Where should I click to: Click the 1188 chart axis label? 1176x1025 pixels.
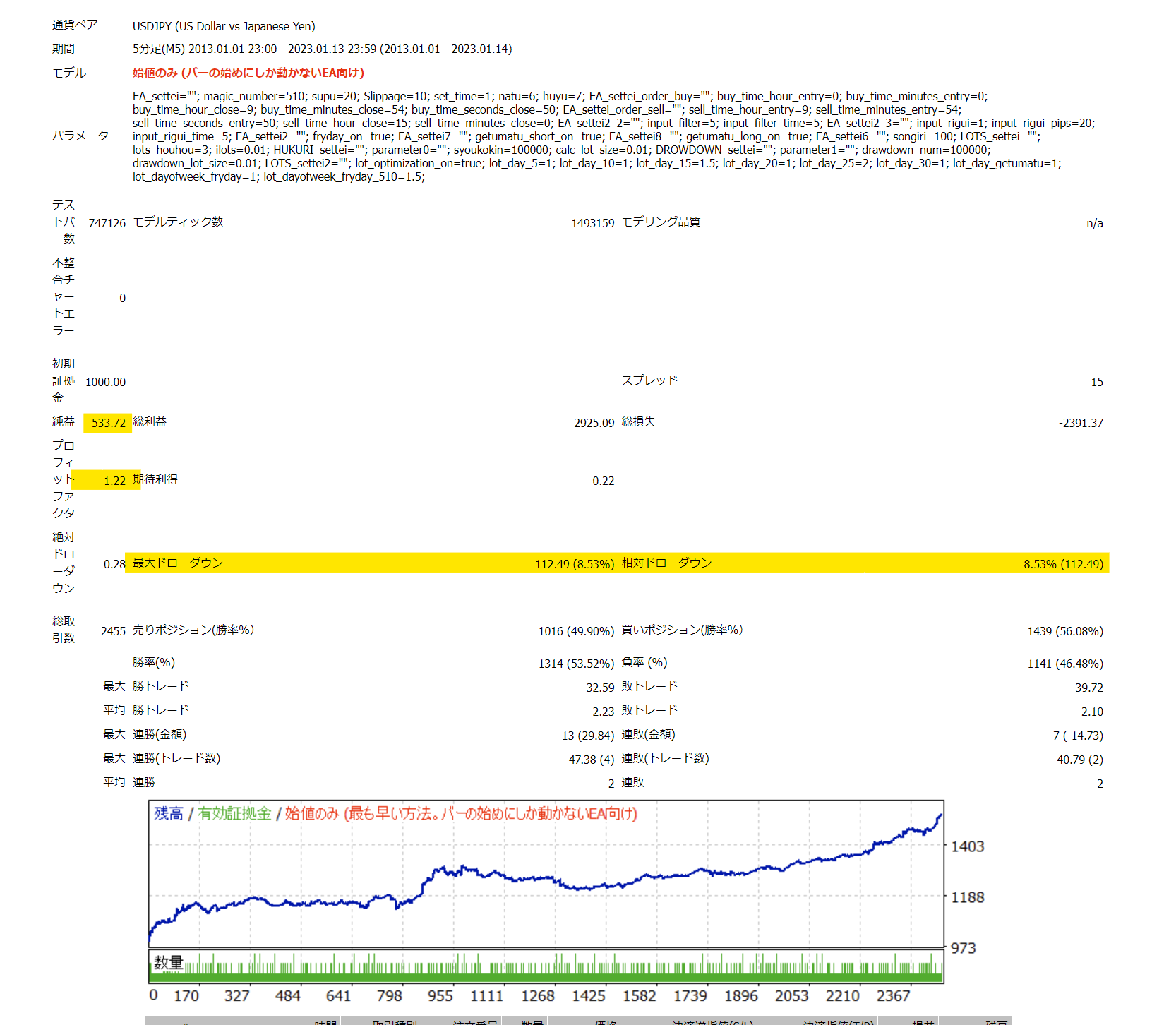pos(968,897)
